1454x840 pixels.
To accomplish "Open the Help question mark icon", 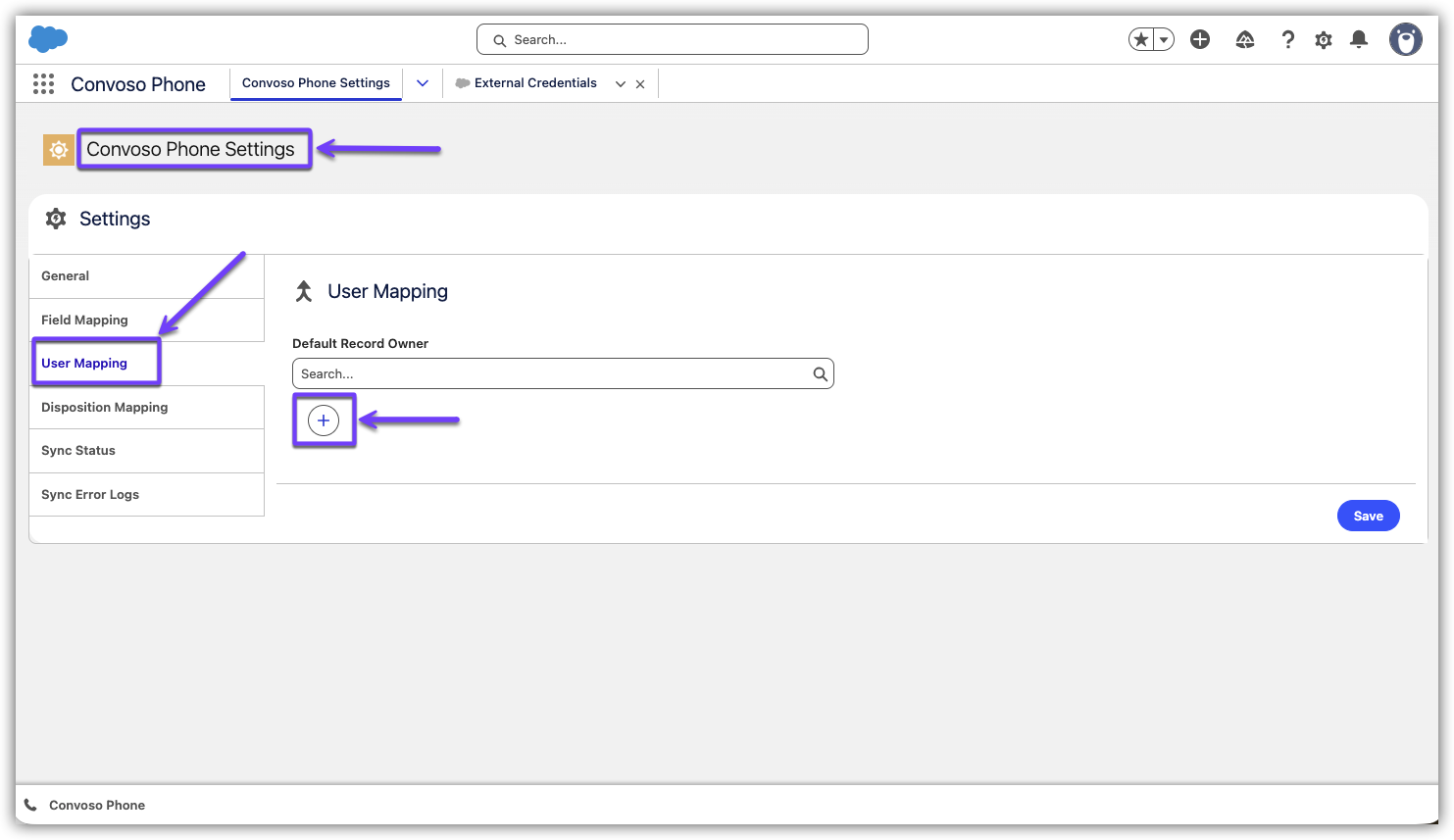I will click(1288, 39).
